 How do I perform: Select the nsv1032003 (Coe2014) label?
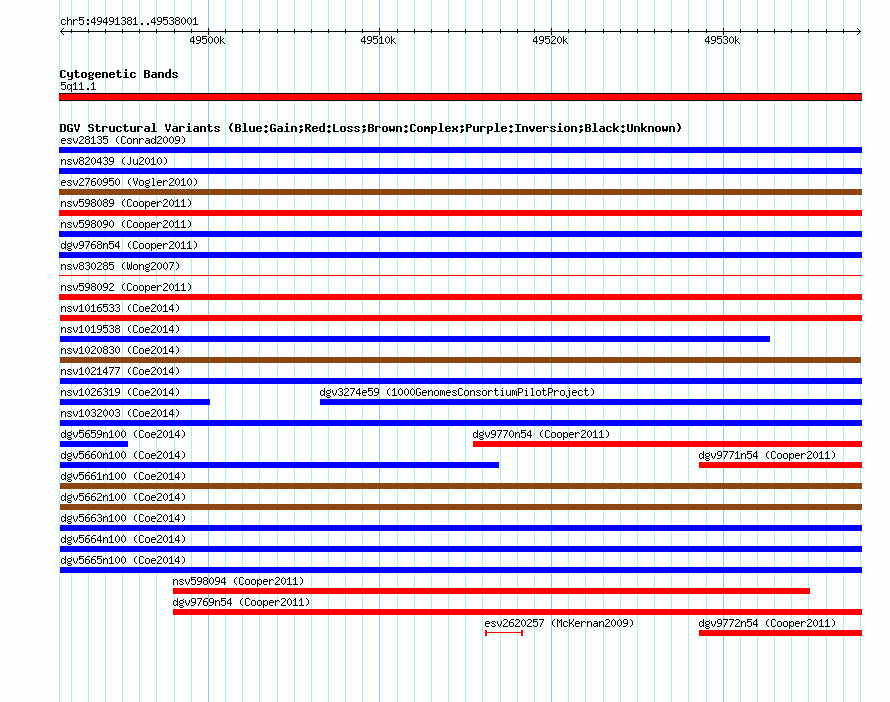[120, 413]
